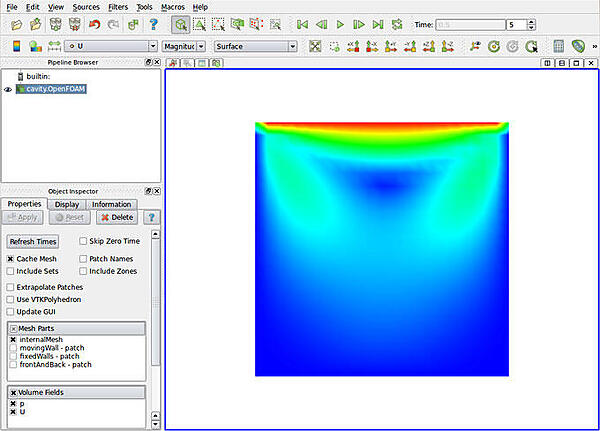Click the Refresh Times button

[x=33, y=241]
